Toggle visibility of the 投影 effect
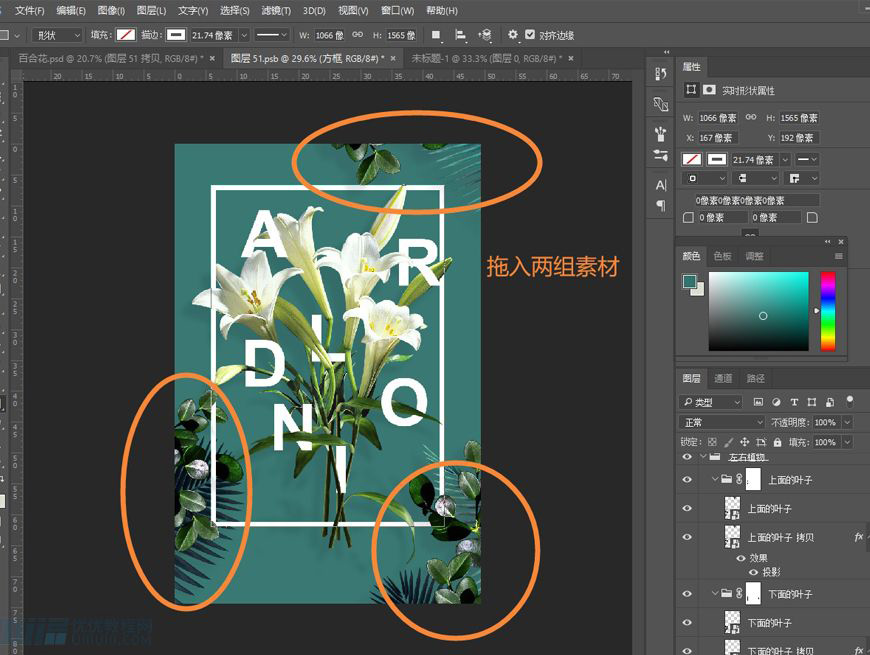The width and height of the screenshot is (870, 655). [x=754, y=570]
